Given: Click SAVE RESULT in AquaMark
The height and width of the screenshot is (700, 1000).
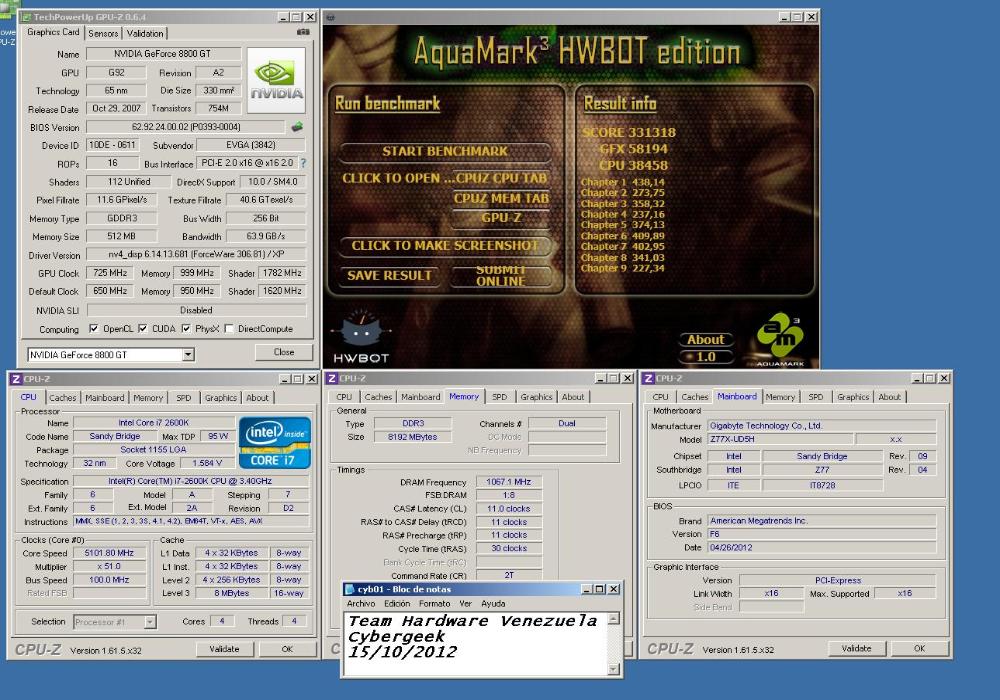Looking at the screenshot, I should (390, 276).
